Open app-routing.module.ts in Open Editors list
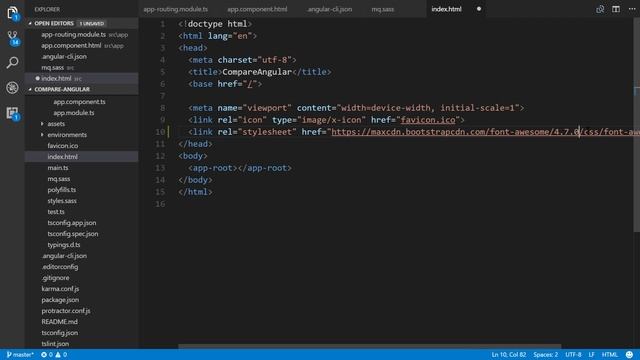Screen dimensions: 640x360 click(73, 35)
